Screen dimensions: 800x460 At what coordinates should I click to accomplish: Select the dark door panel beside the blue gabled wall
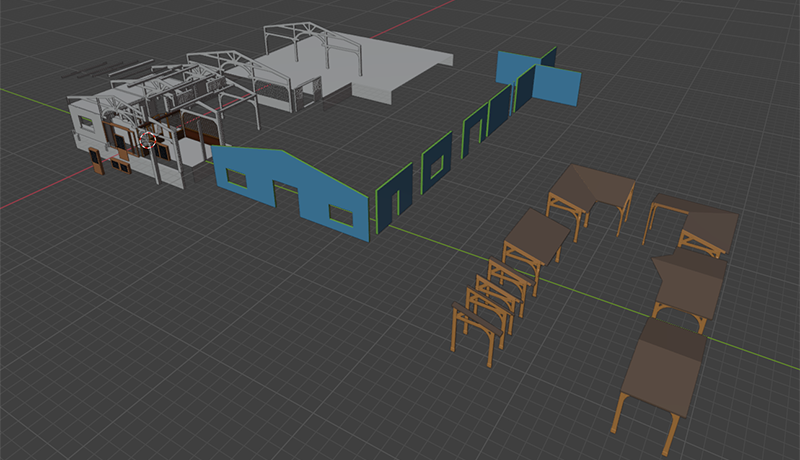click(x=394, y=198)
